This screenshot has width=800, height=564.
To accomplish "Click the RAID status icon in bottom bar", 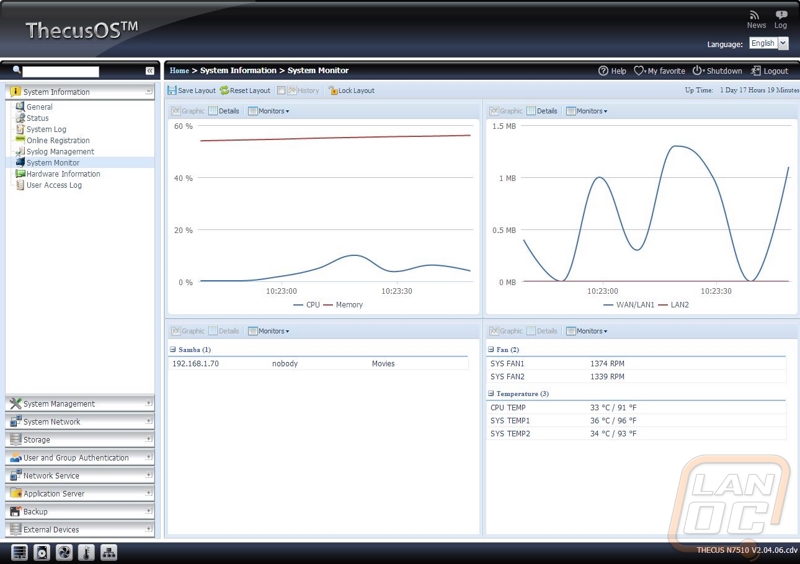I will coord(19,553).
